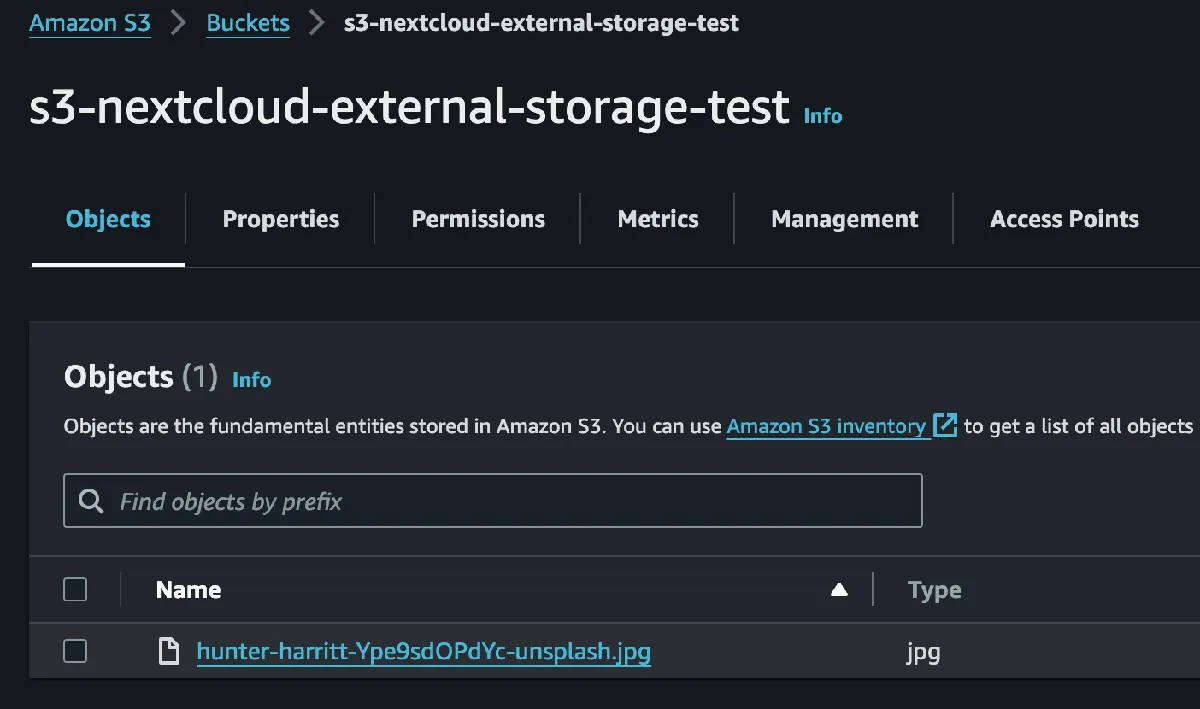Click Info link next to Objects (1)
This screenshot has height=709, width=1200.
click(x=251, y=380)
